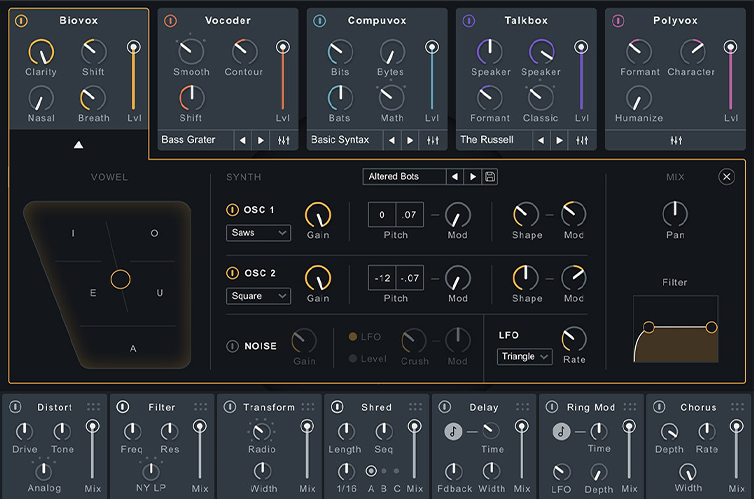
Task: Select Shred pattern C
Action: [396, 471]
